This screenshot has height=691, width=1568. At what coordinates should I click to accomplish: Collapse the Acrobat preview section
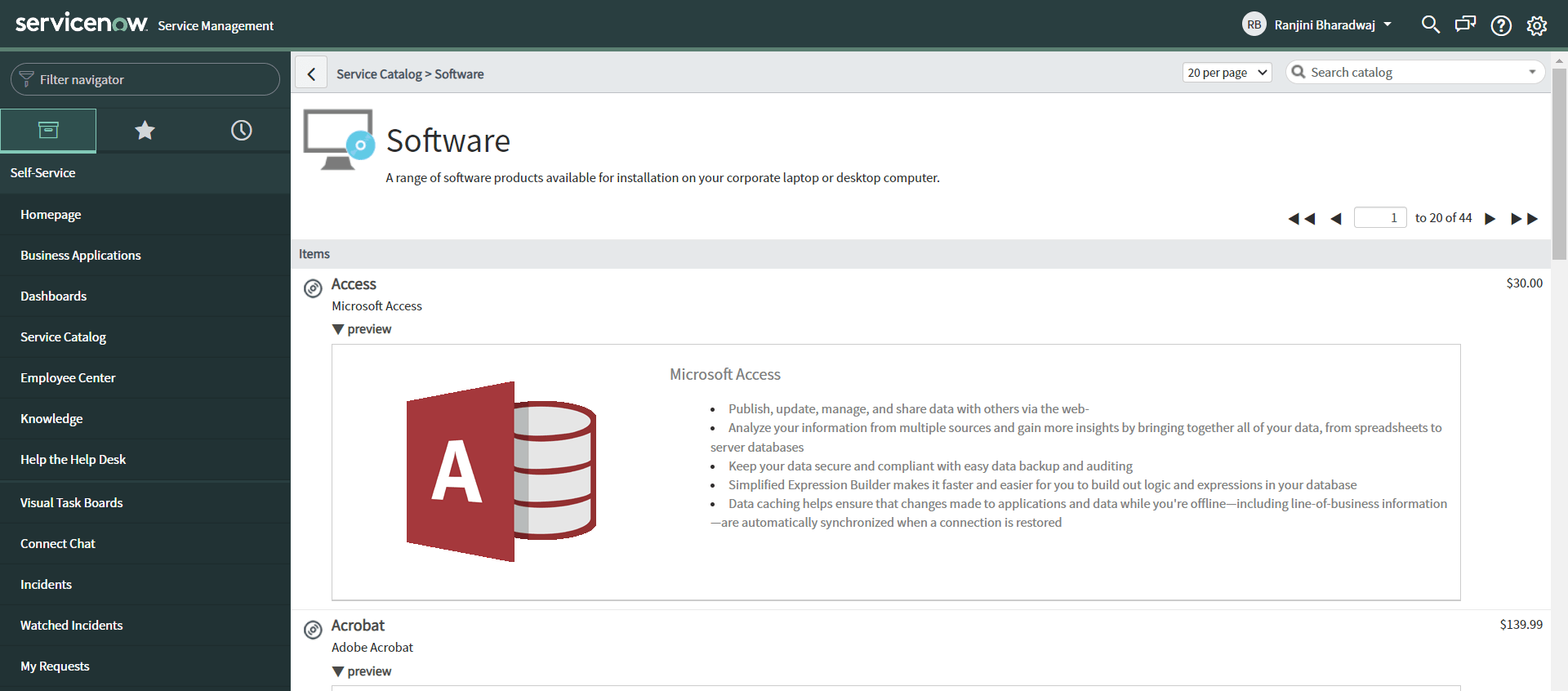(362, 671)
